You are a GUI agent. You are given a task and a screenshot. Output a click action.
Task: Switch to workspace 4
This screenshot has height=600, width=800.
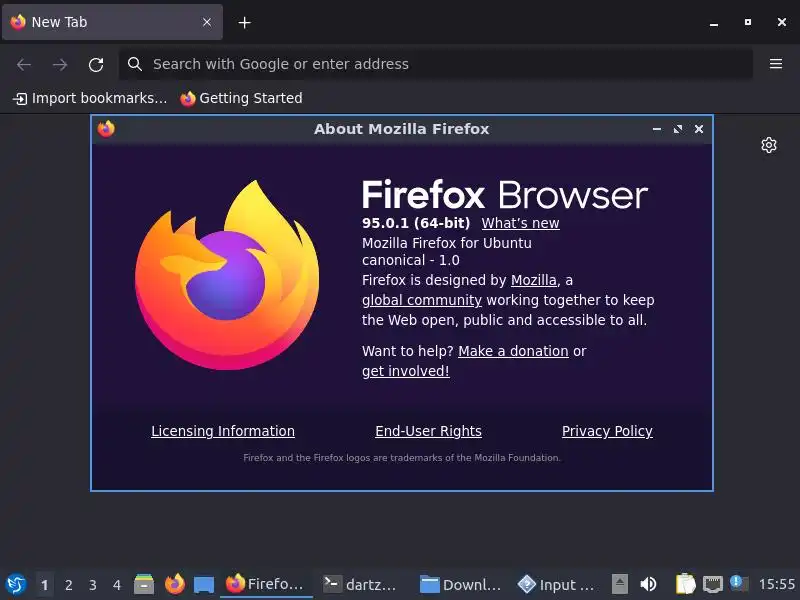[x=117, y=585]
